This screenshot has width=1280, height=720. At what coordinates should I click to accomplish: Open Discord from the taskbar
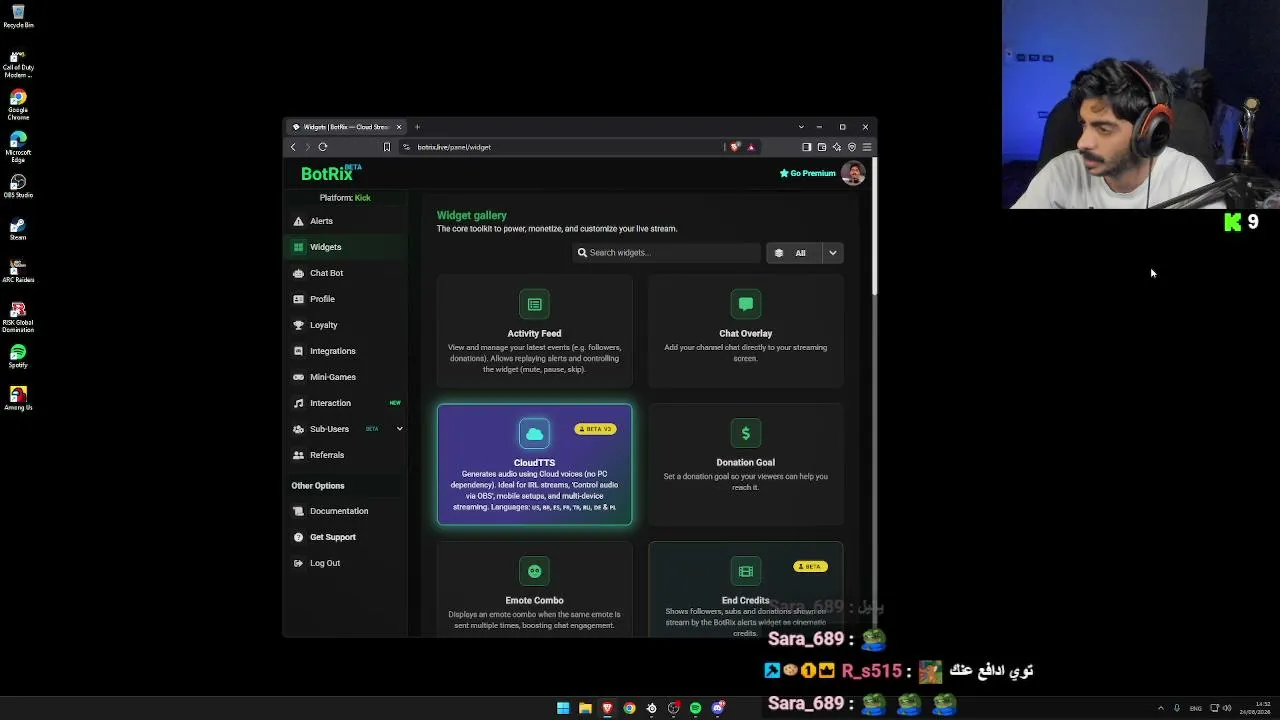click(717, 708)
